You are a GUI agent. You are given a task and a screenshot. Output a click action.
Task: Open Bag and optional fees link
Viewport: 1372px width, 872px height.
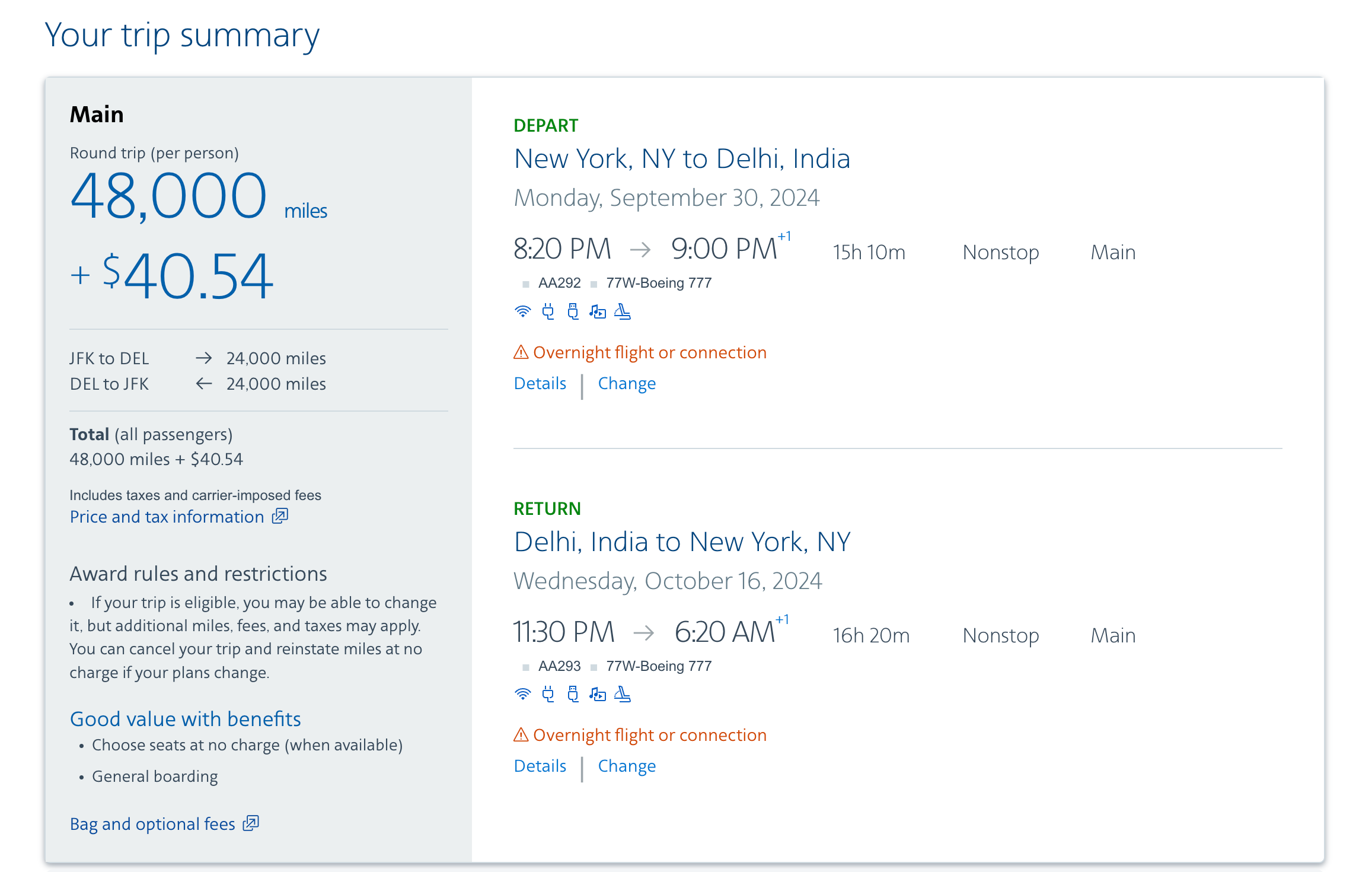tap(152, 824)
